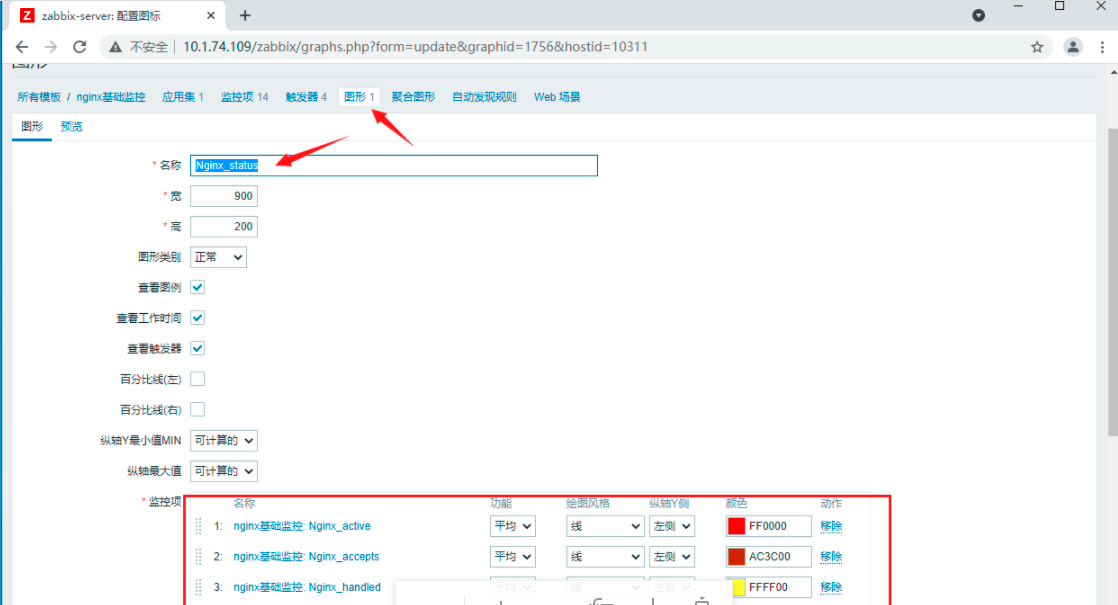Bookmark this page with star icon

(x=1037, y=47)
